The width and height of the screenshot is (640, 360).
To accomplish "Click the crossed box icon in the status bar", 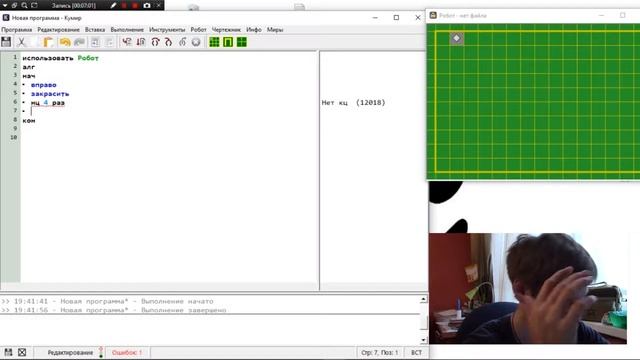I will [22, 352].
